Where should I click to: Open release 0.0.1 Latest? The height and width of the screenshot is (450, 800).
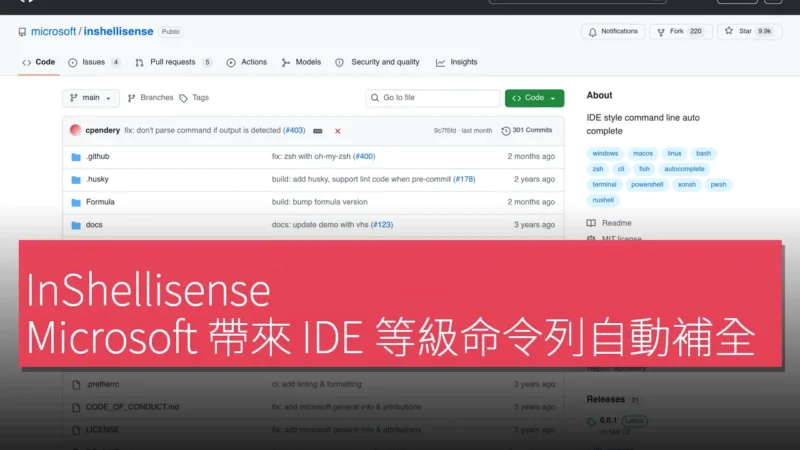pos(617,421)
